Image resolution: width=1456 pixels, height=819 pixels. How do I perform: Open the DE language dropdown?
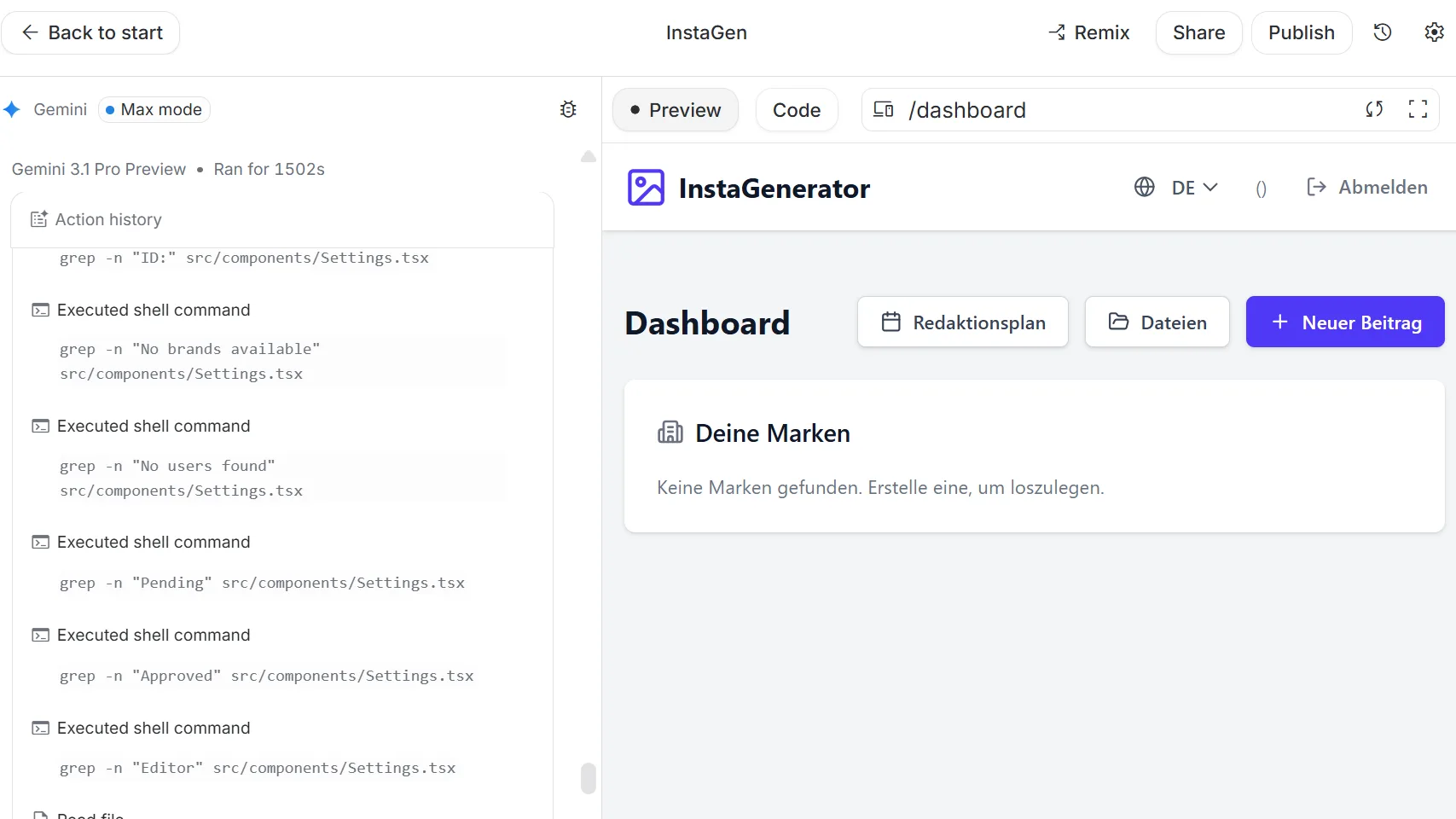coord(1194,188)
